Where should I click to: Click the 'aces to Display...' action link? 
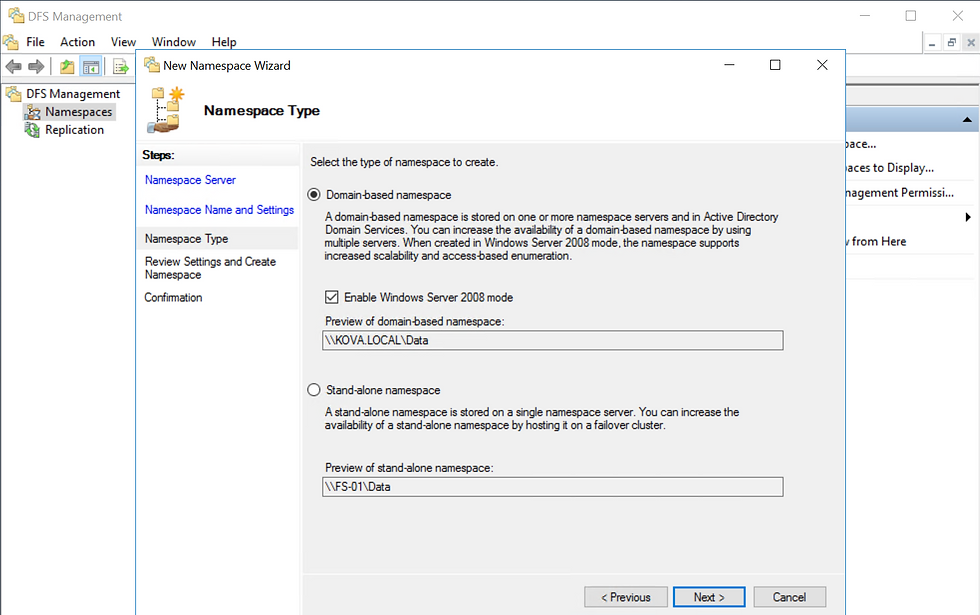(x=890, y=168)
